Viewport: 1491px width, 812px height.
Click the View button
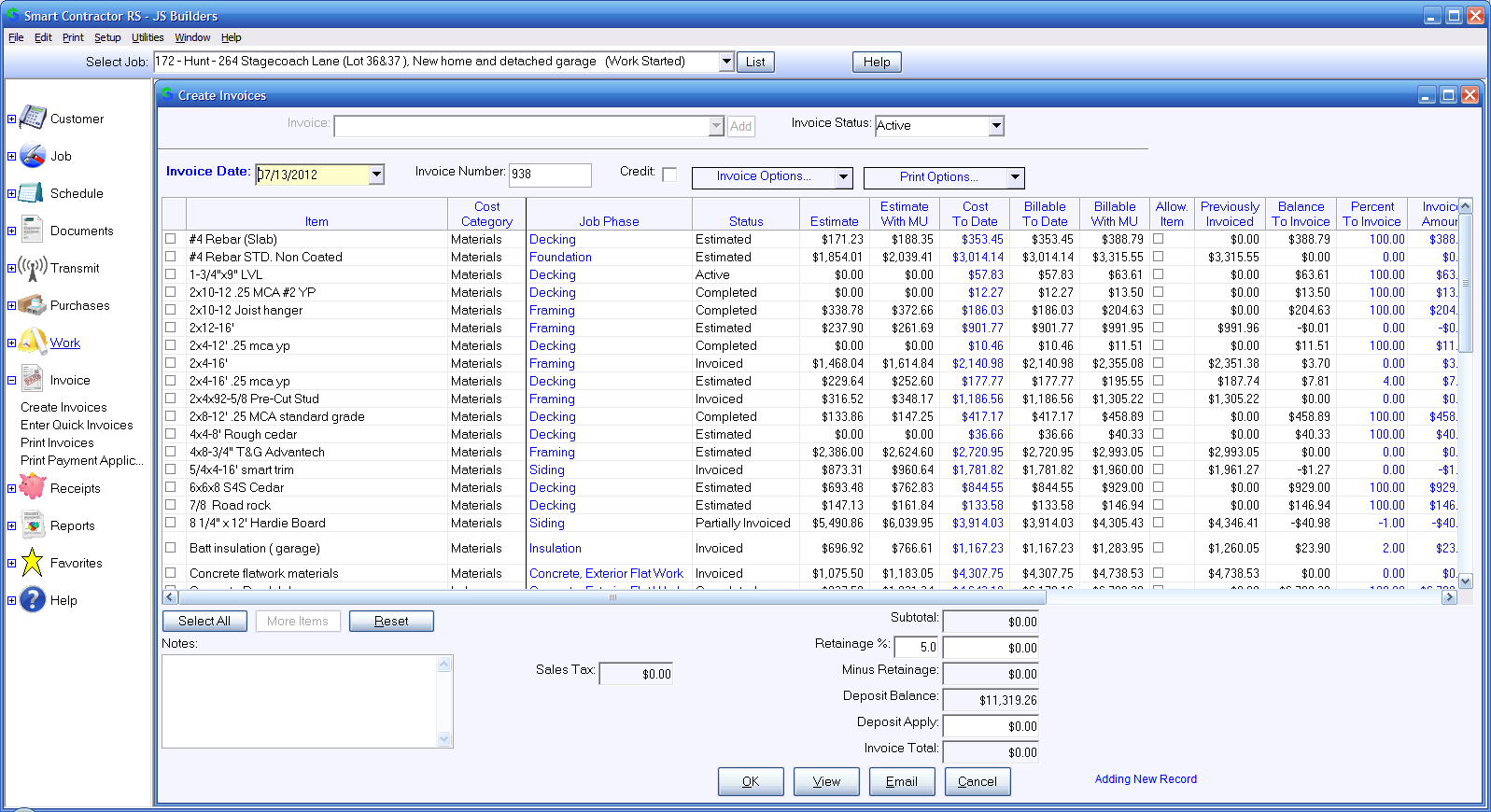coord(826,781)
